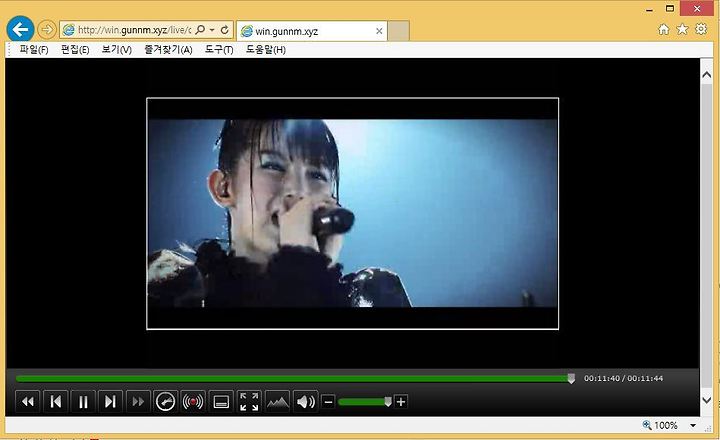Click the search magnifier in address bar
The height and width of the screenshot is (440, 720).
[x=200, y=30]
